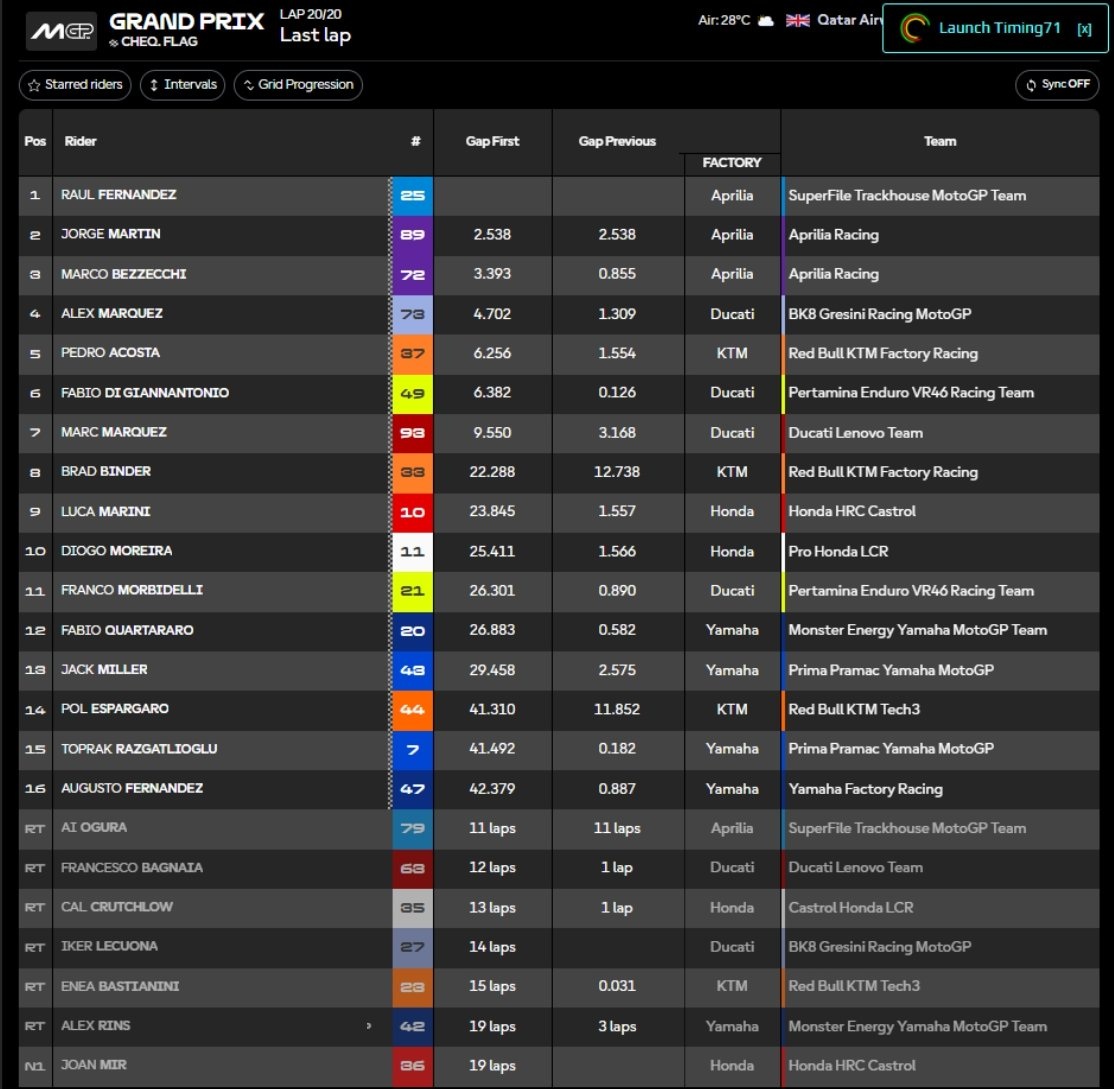This screenshot has height=1089, width=1114.
Task: Click number badge 93 for Marc Marquez
Action: click(412, 433)
